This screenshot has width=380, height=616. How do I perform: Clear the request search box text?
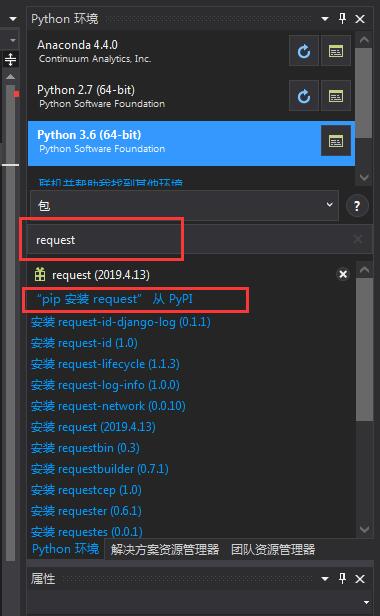pyautogui.click(x=358, y=239)
